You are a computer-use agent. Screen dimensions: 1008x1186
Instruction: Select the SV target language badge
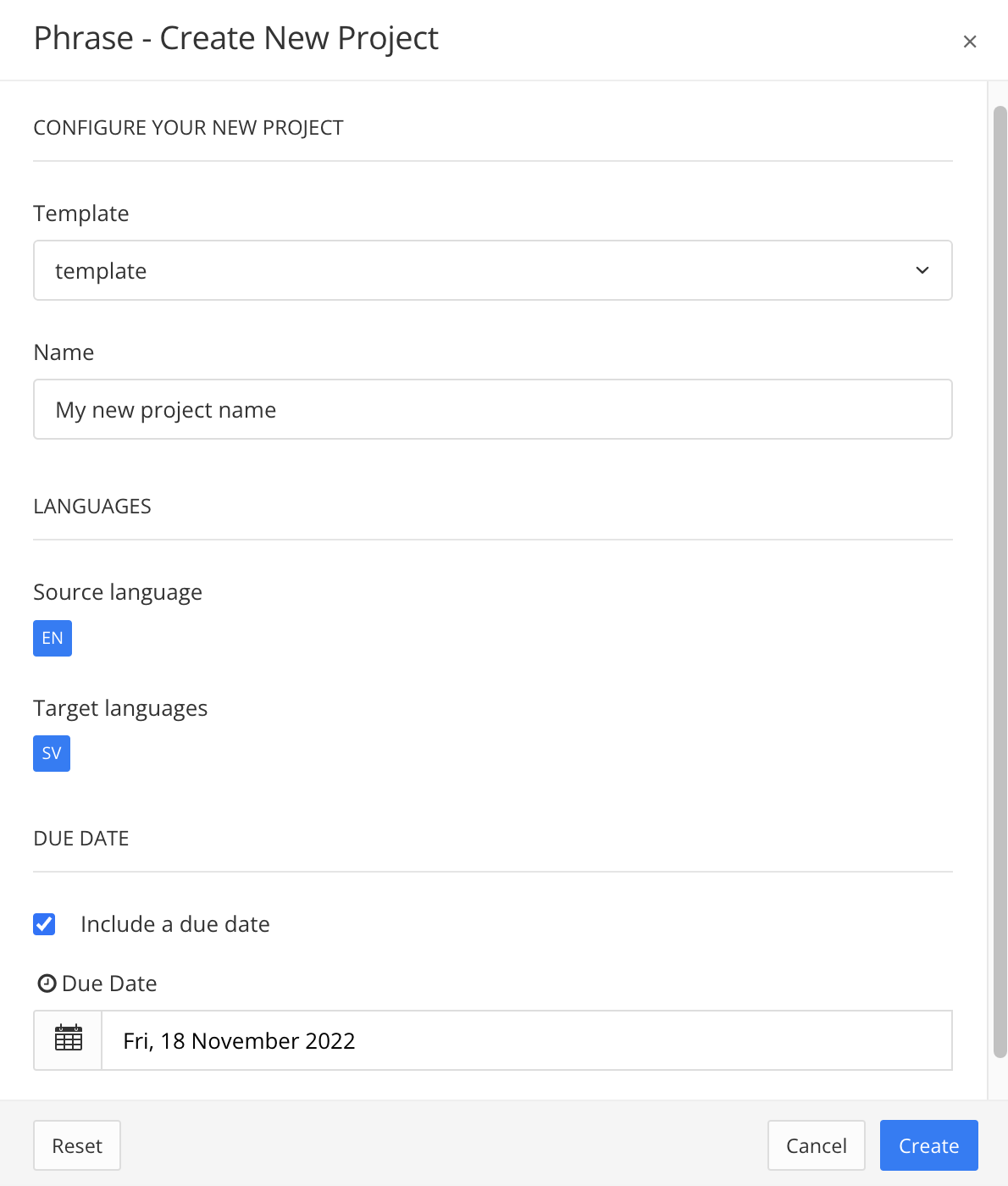51,753
